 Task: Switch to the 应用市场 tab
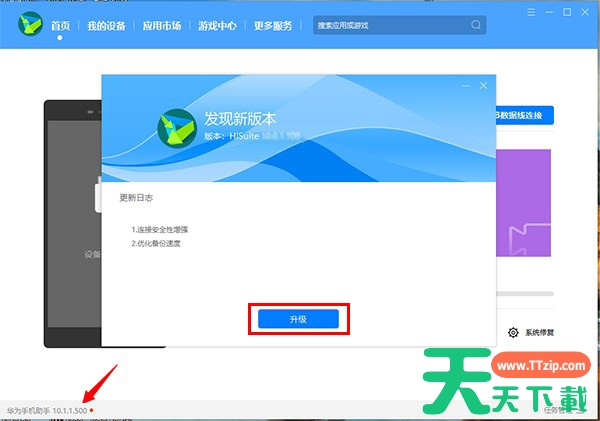click(x=162, y=26)
